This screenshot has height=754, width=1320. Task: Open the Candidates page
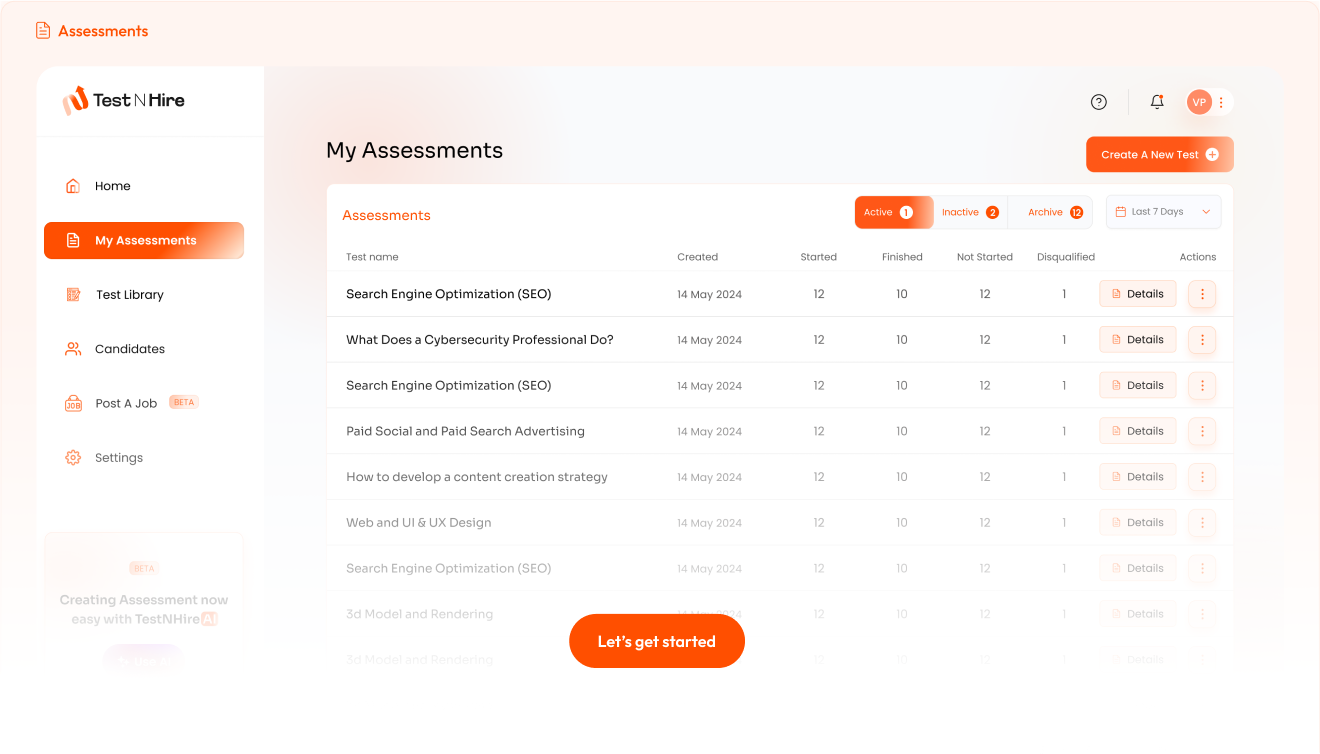pyautogui.click(x=129, y=349)
